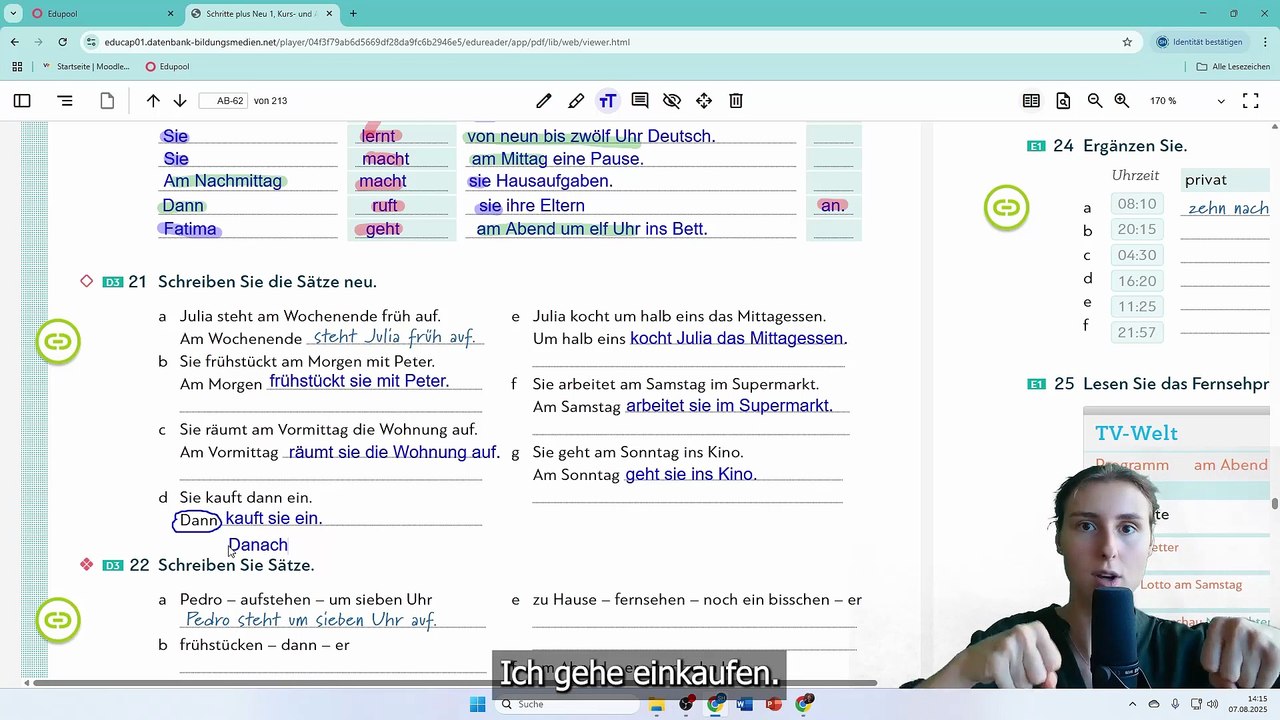Click the Windows taskbar Suche box
The height and width of the screenshot is (720, 1280).
(567, 704)
